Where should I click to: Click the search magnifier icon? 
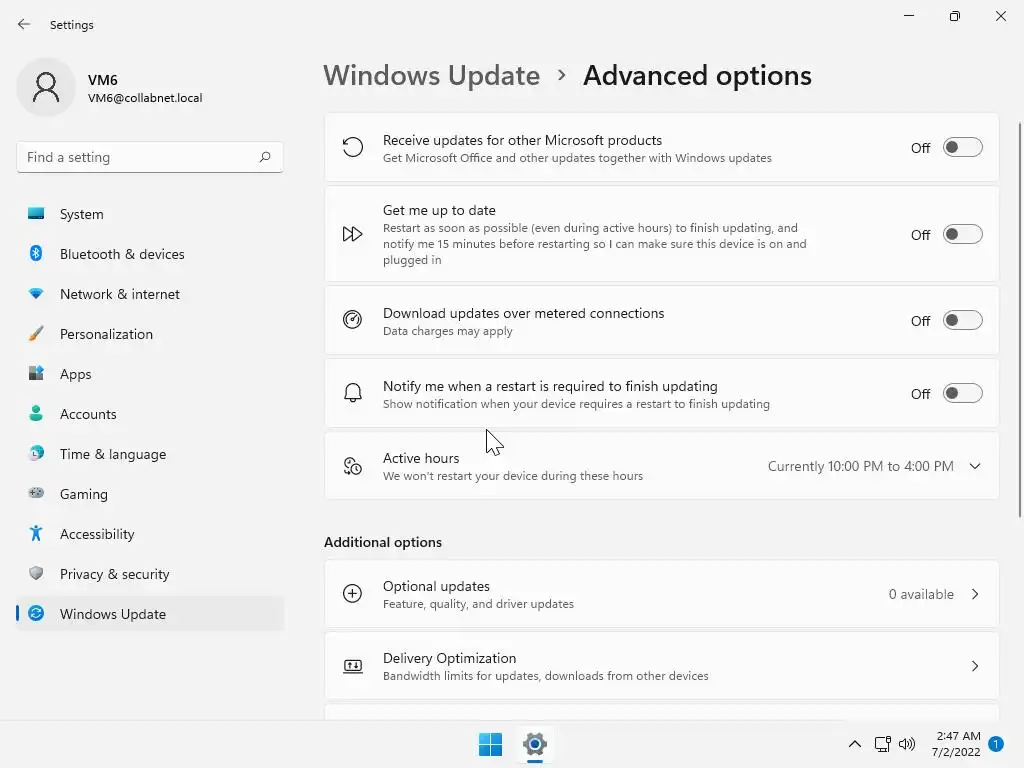[264, 157]
